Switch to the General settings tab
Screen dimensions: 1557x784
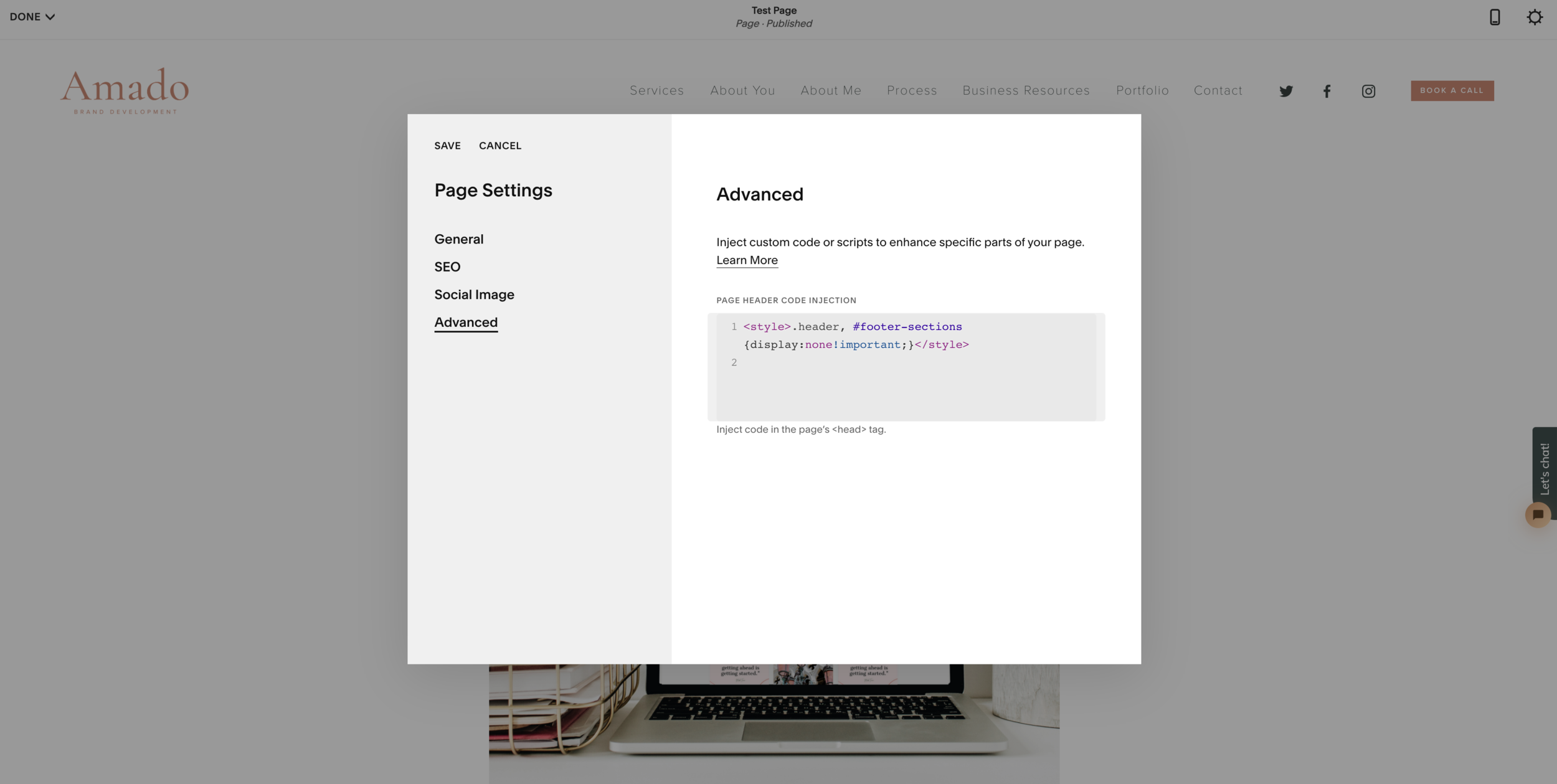(x=458, y=239)
